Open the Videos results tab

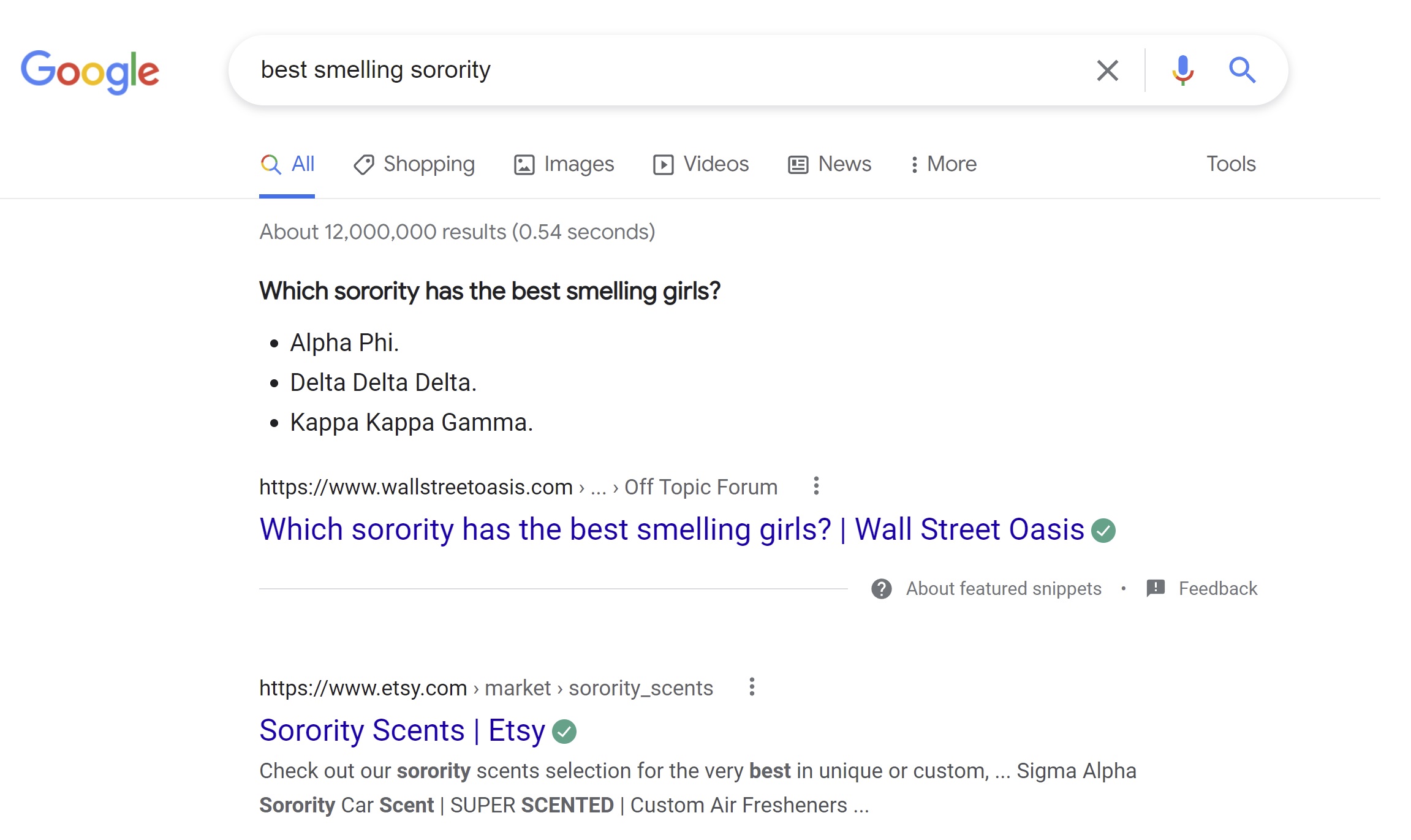[x=701, y=164]
